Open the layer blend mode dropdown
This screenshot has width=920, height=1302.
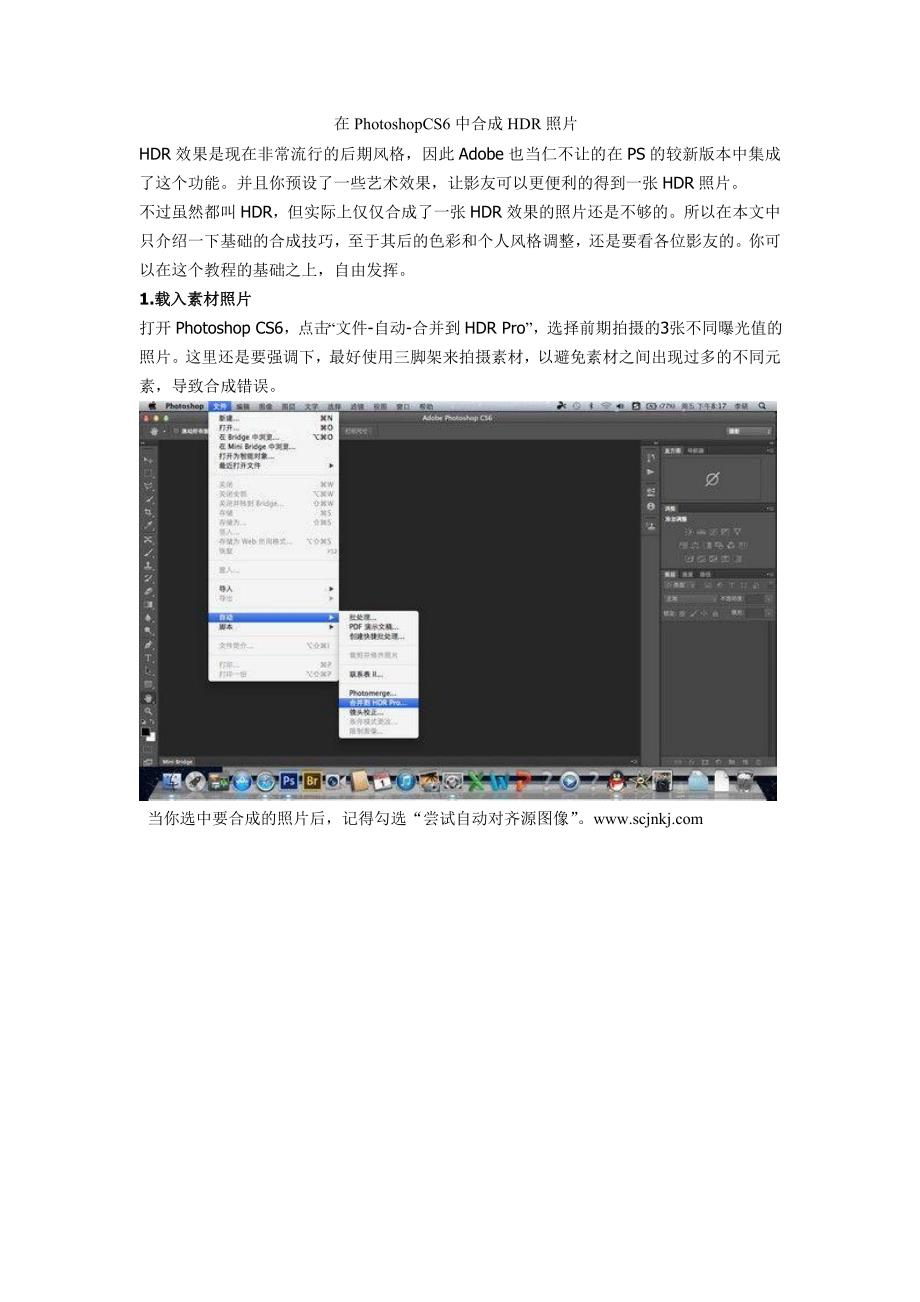[691, 598]
